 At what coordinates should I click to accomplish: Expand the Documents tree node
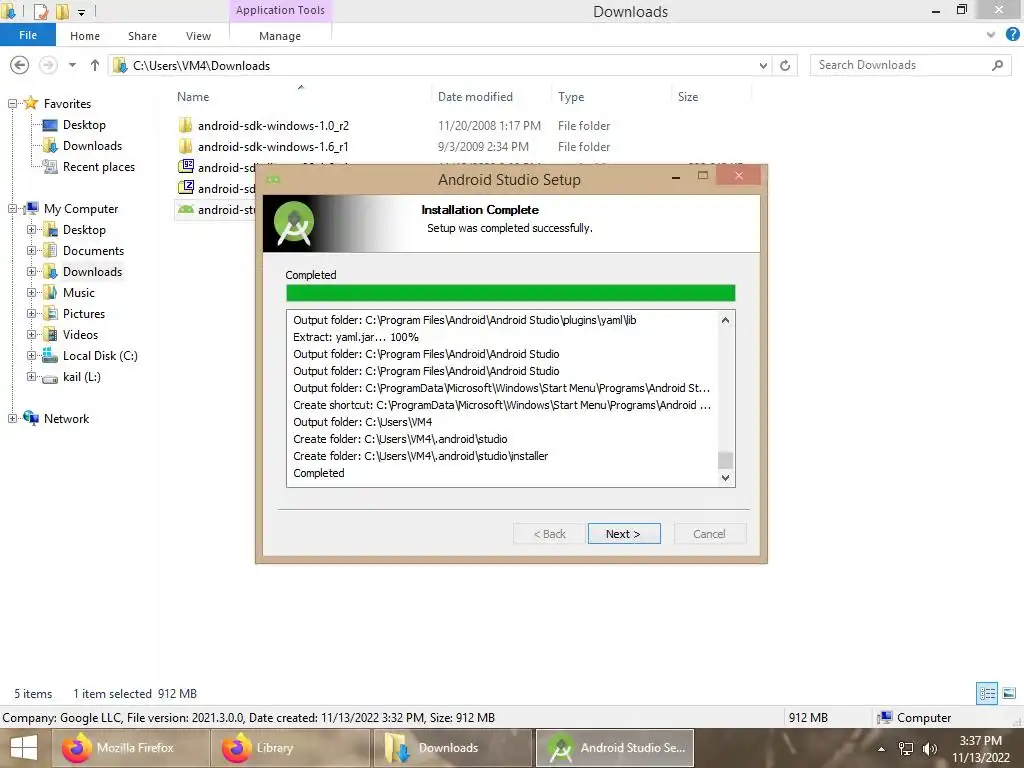coord(31,251)
